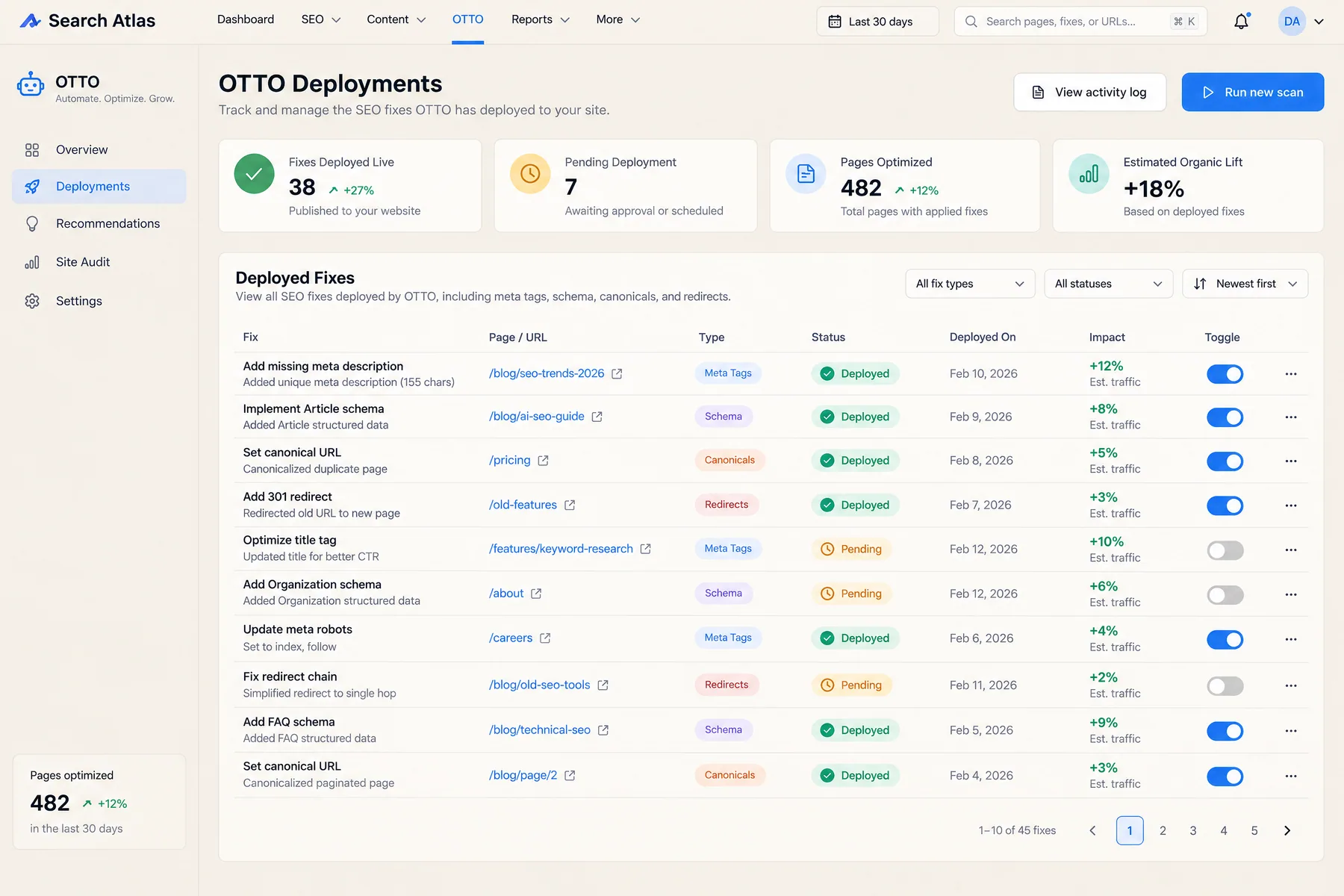Go to Dashboard in top navigation

[246, 20]
